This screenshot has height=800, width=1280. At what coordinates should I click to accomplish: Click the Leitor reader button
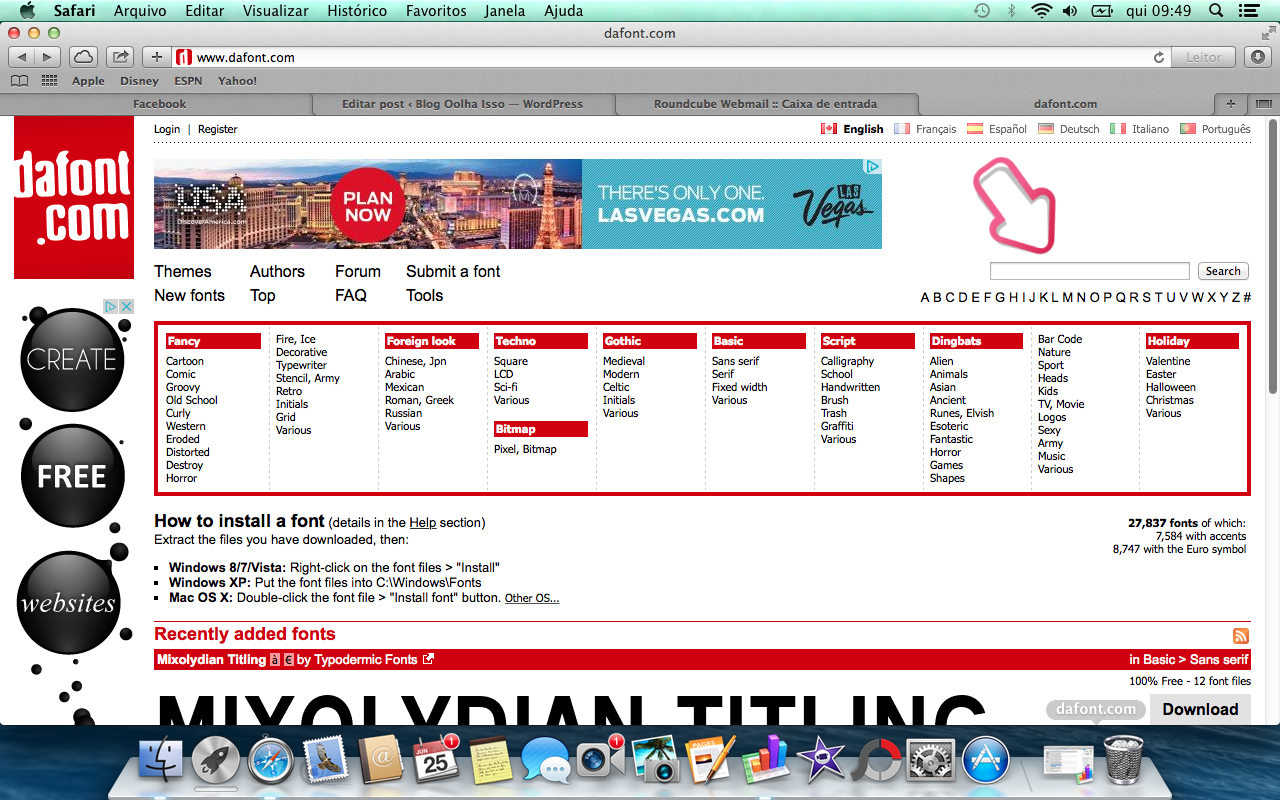point(1204,57)
